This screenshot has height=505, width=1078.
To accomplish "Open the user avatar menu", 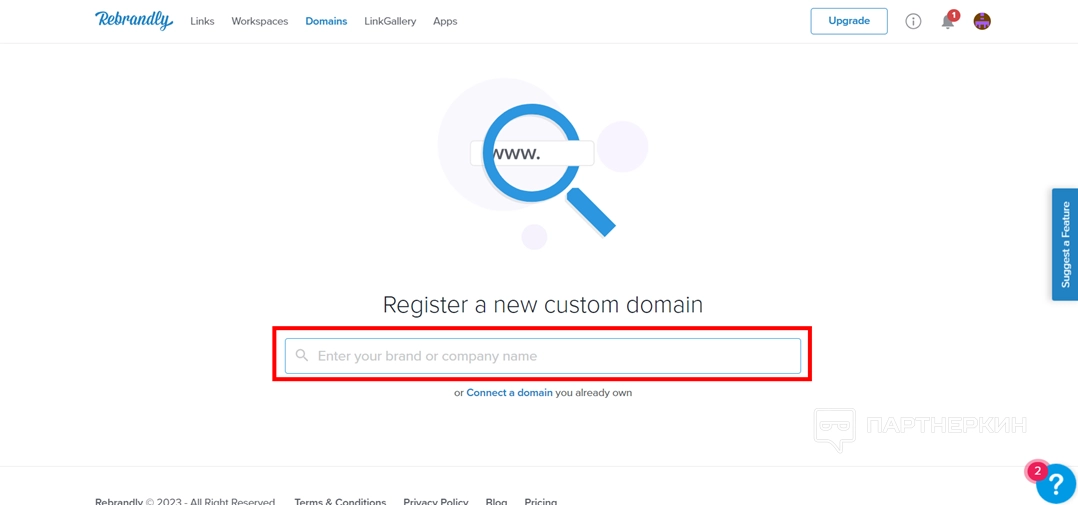I will coord(982,21).
